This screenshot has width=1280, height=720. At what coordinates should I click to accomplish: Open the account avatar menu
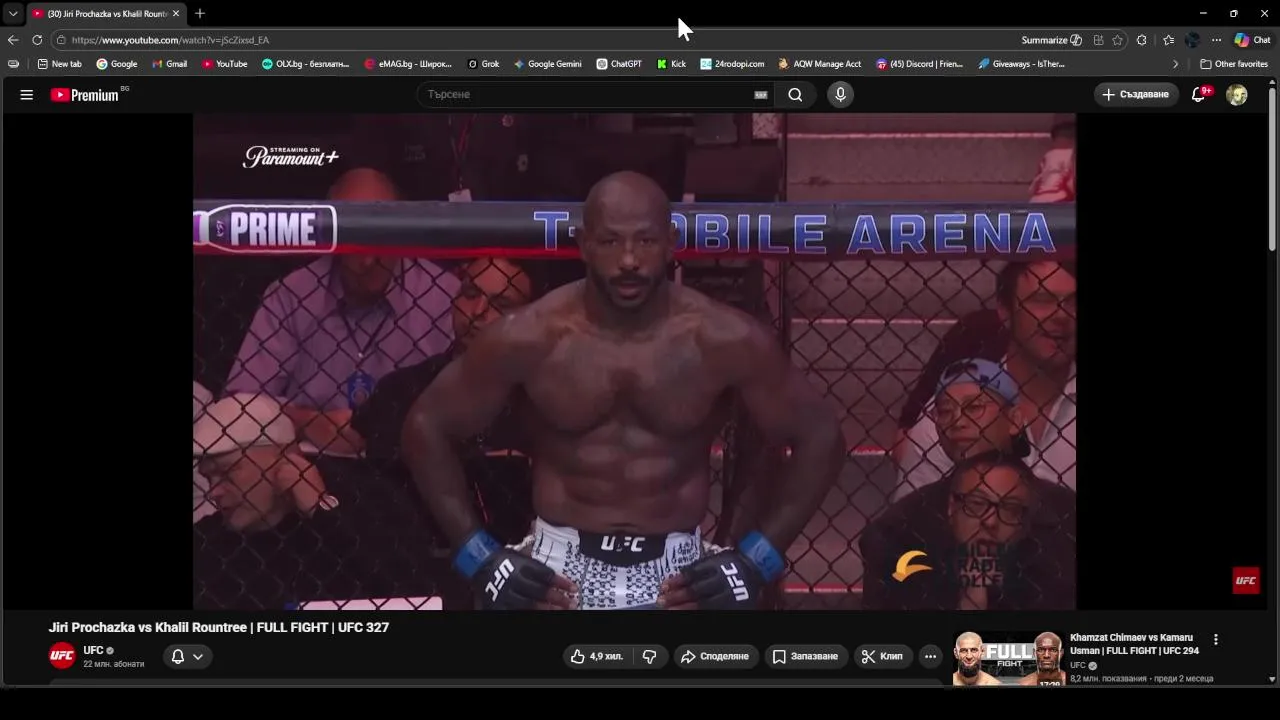coord(1237,95)
